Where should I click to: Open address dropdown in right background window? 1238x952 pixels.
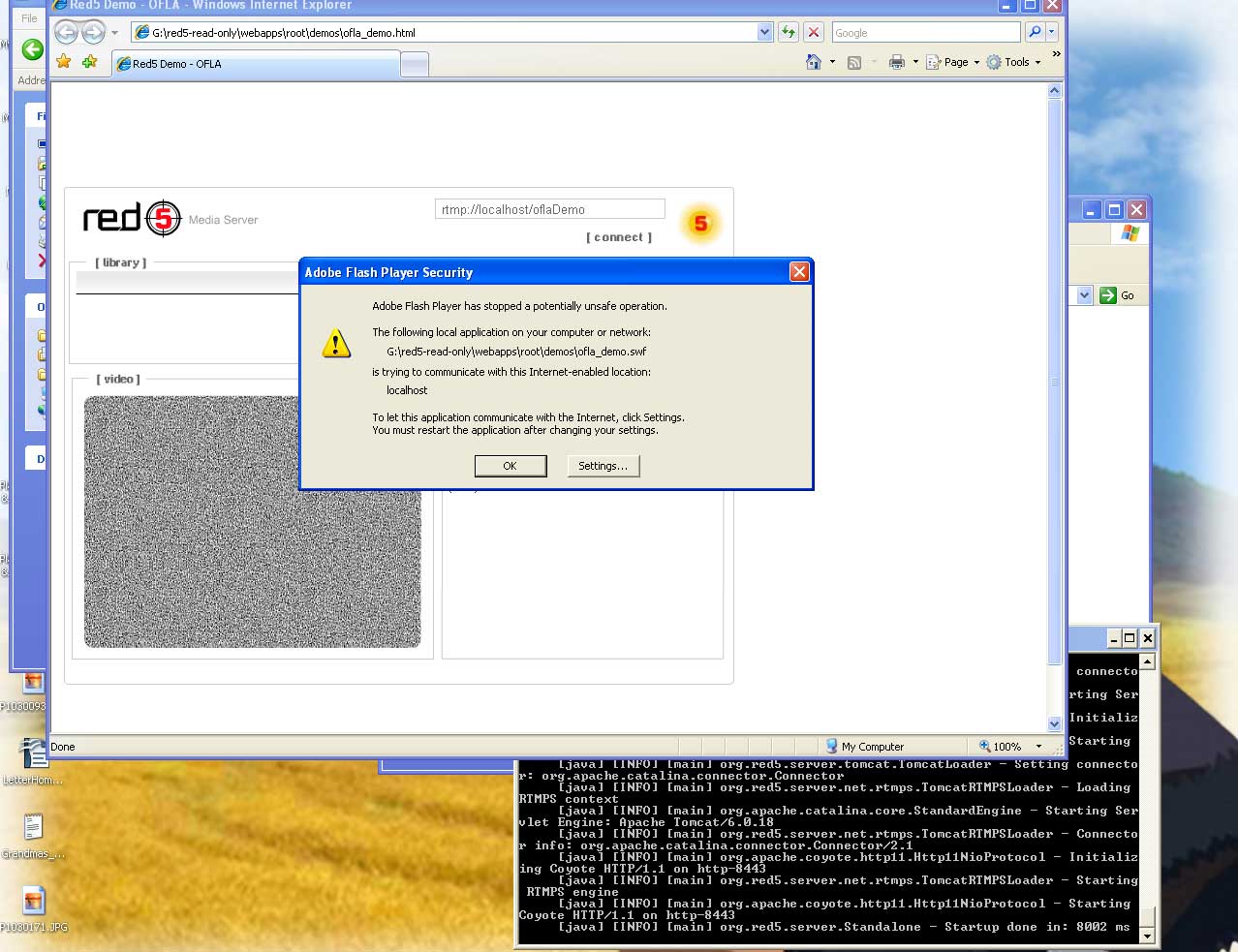pyautogui.click(x=1084, y=295)
